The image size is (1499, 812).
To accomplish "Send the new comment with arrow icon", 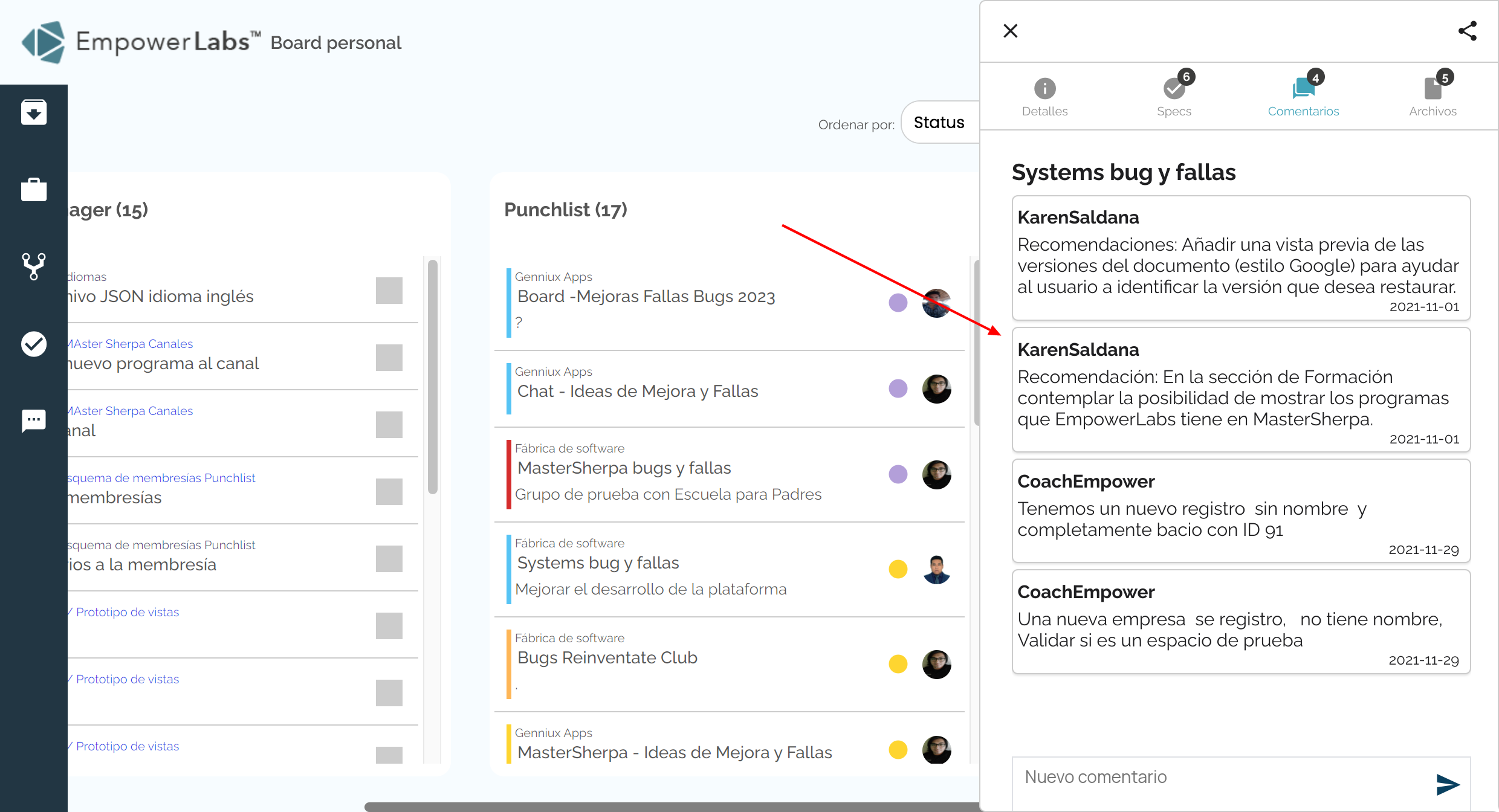I will tap(1448, 784).
